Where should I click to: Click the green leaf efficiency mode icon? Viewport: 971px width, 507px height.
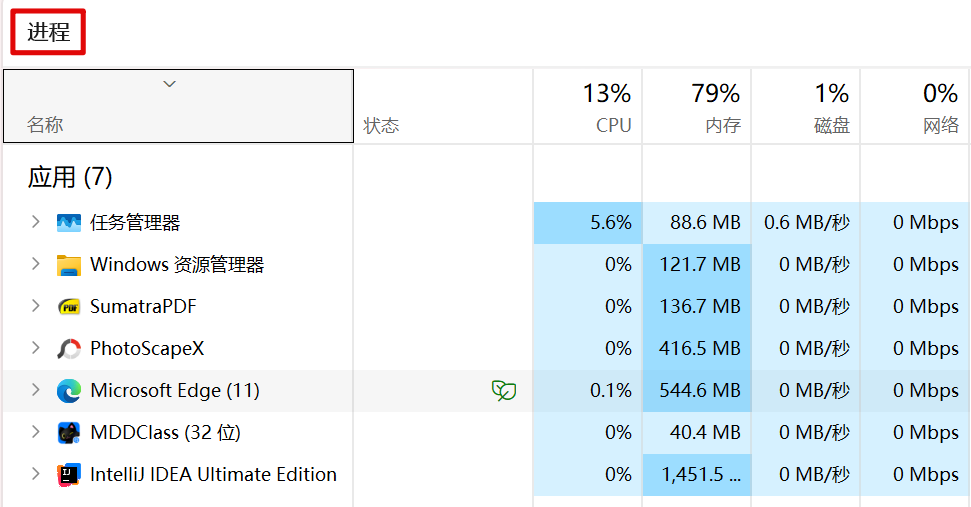click(503, 391)
